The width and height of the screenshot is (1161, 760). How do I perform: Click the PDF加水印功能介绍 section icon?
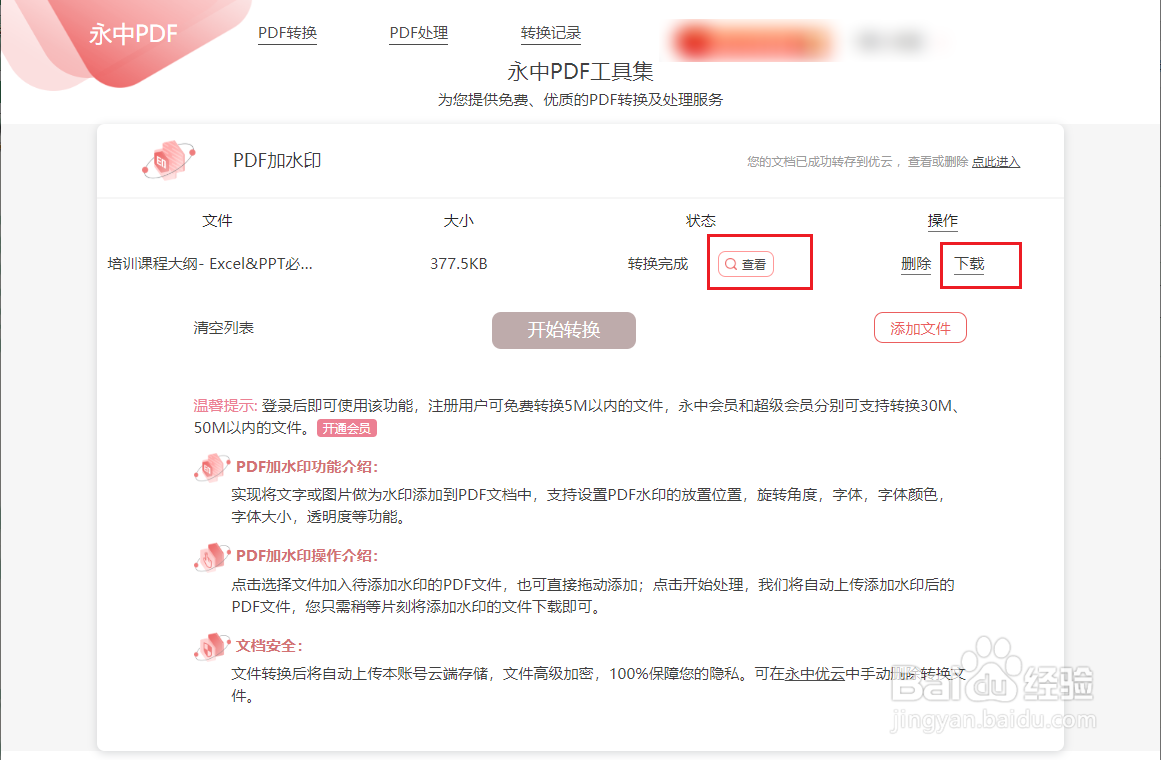[211, 467]
